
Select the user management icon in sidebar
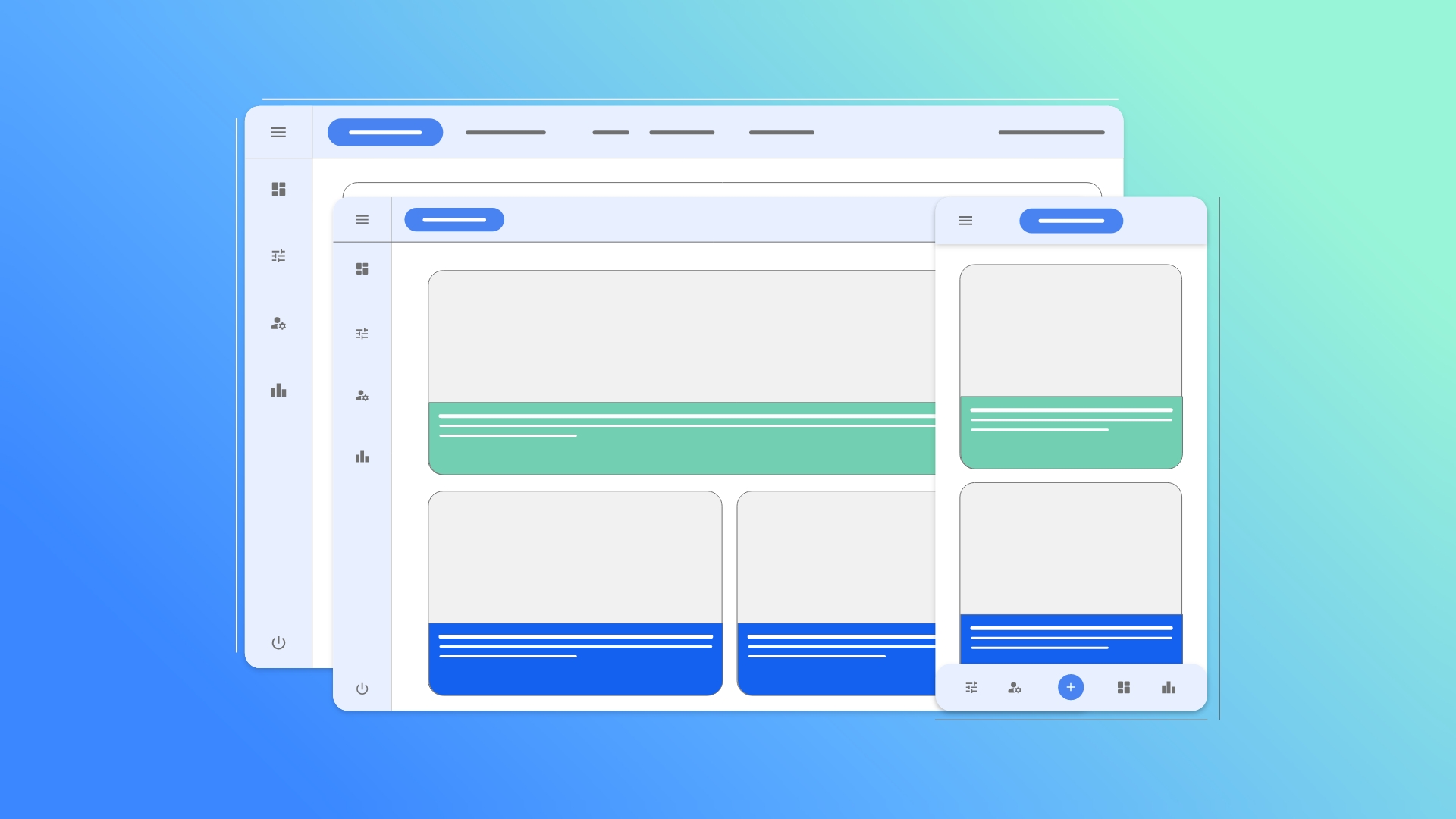(278, 323)
